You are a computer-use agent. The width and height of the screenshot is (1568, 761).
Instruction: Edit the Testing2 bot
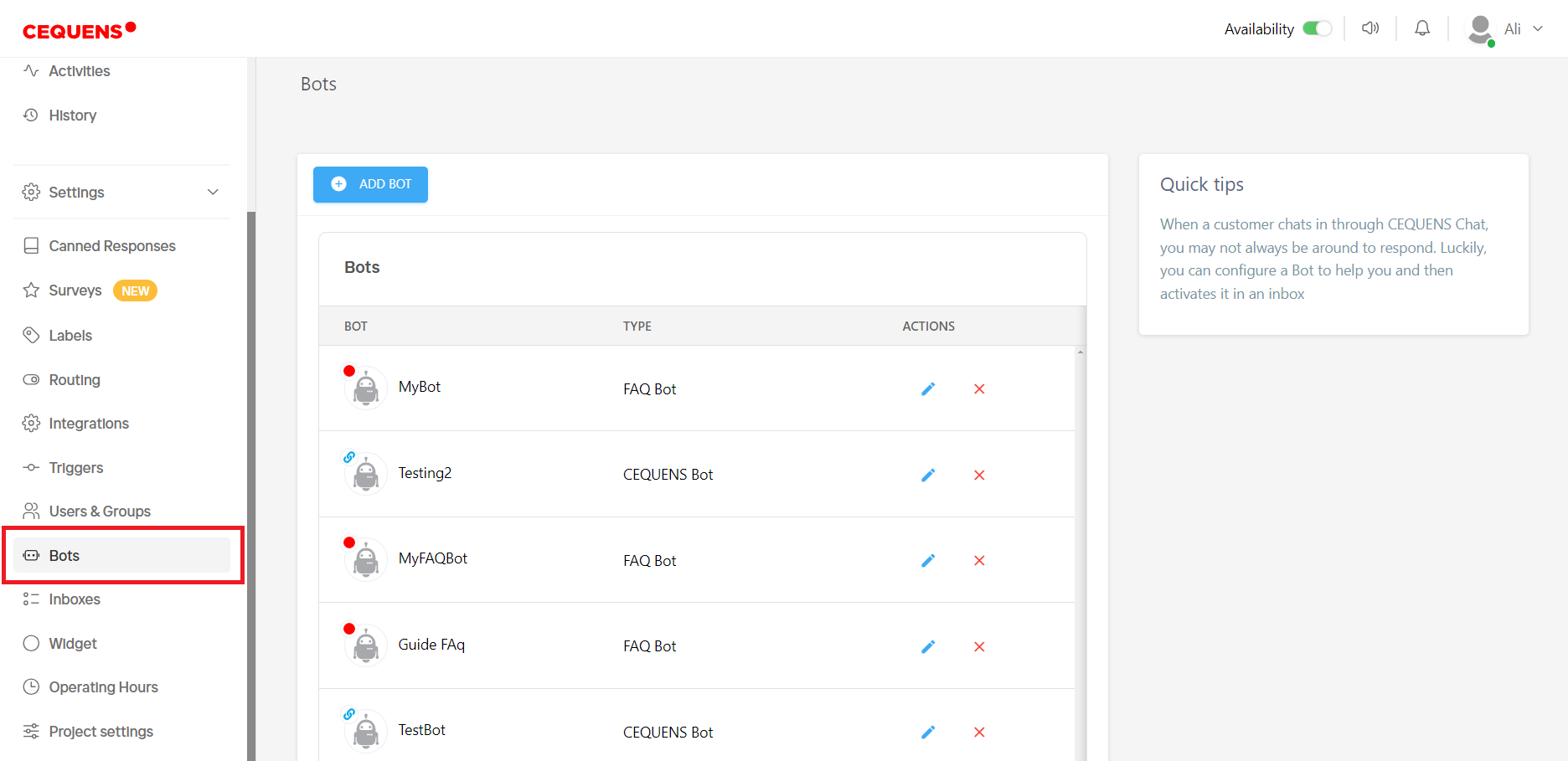pos(928,475)
